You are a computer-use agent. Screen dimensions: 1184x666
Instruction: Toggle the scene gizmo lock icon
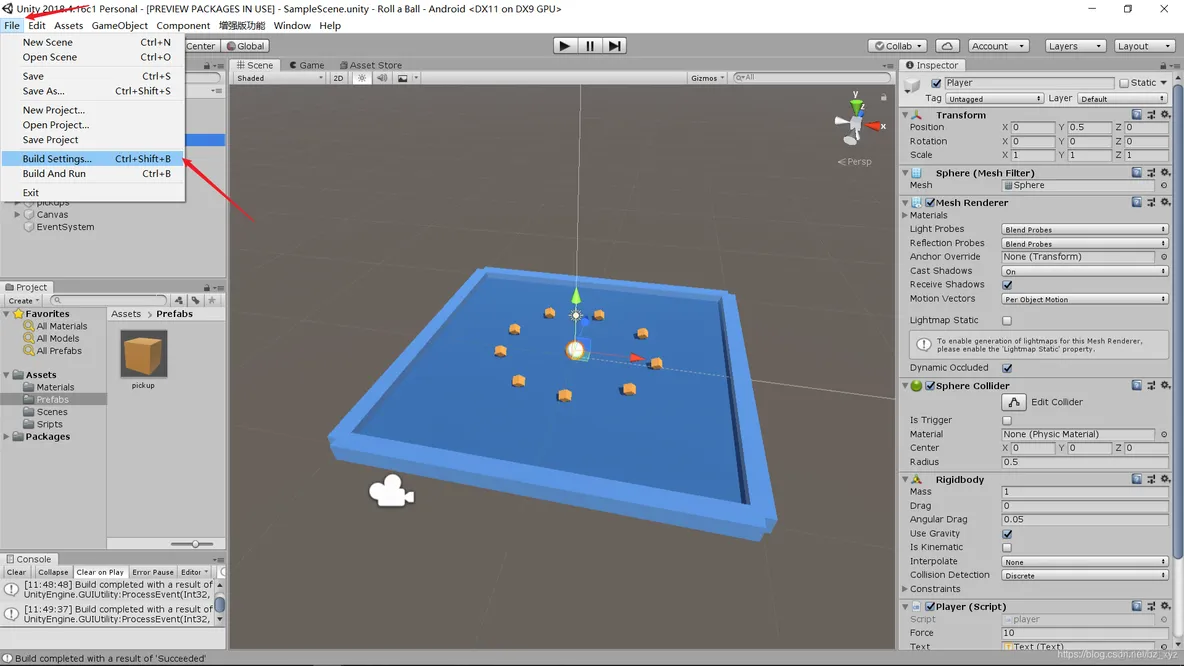click(883, 97)
